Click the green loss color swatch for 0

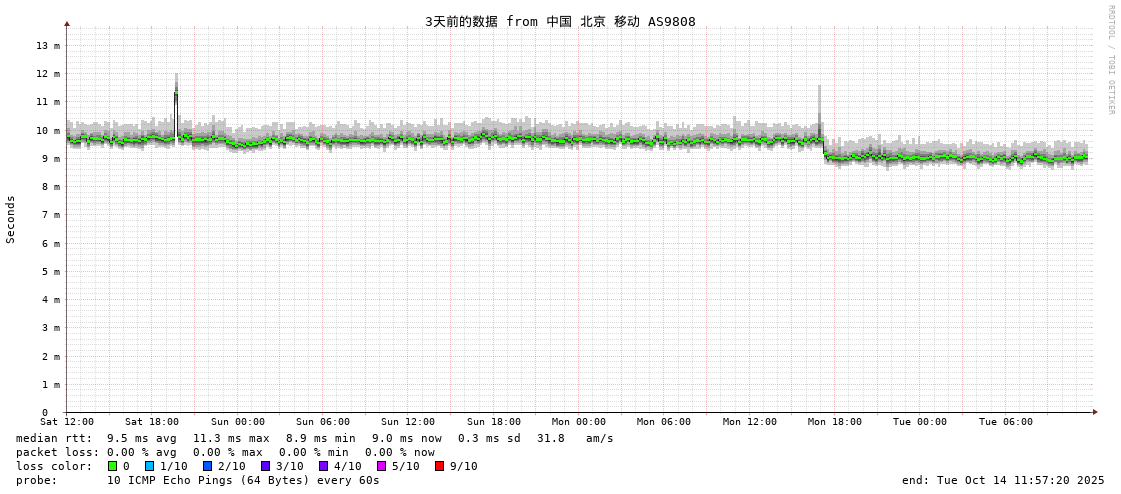click(112, 466)
